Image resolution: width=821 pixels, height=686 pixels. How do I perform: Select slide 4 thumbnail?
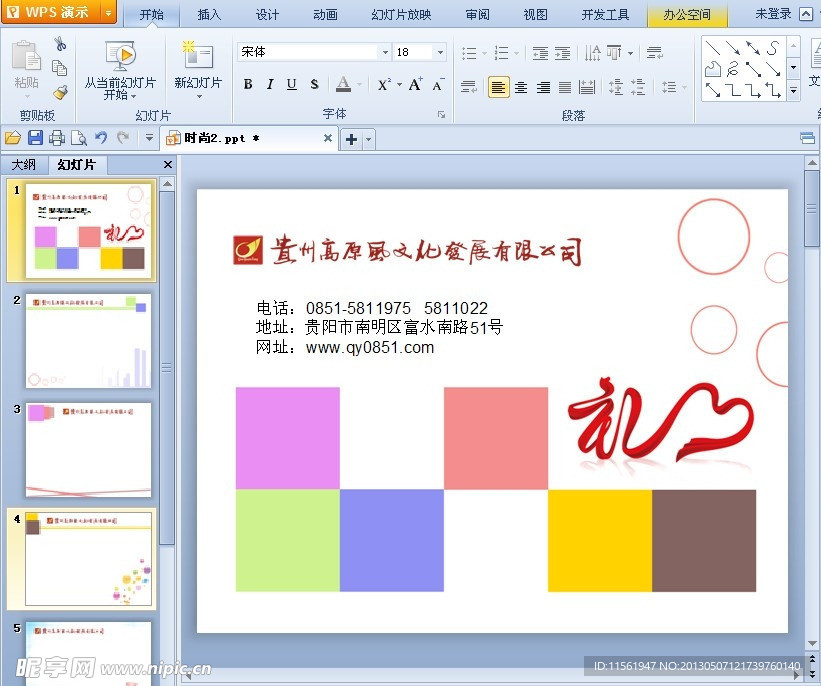point(88,559)
